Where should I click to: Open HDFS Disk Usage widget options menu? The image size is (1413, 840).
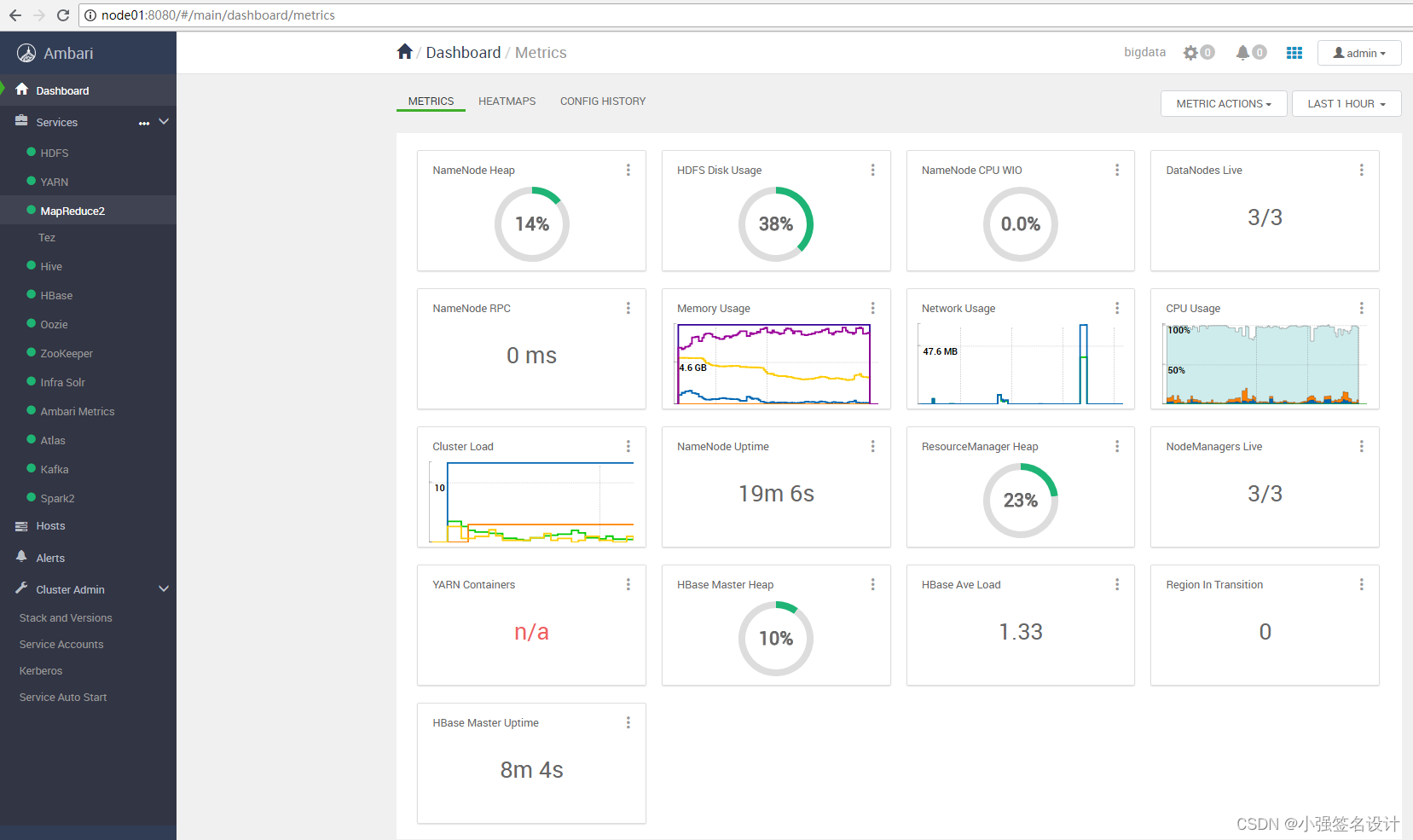872,170
